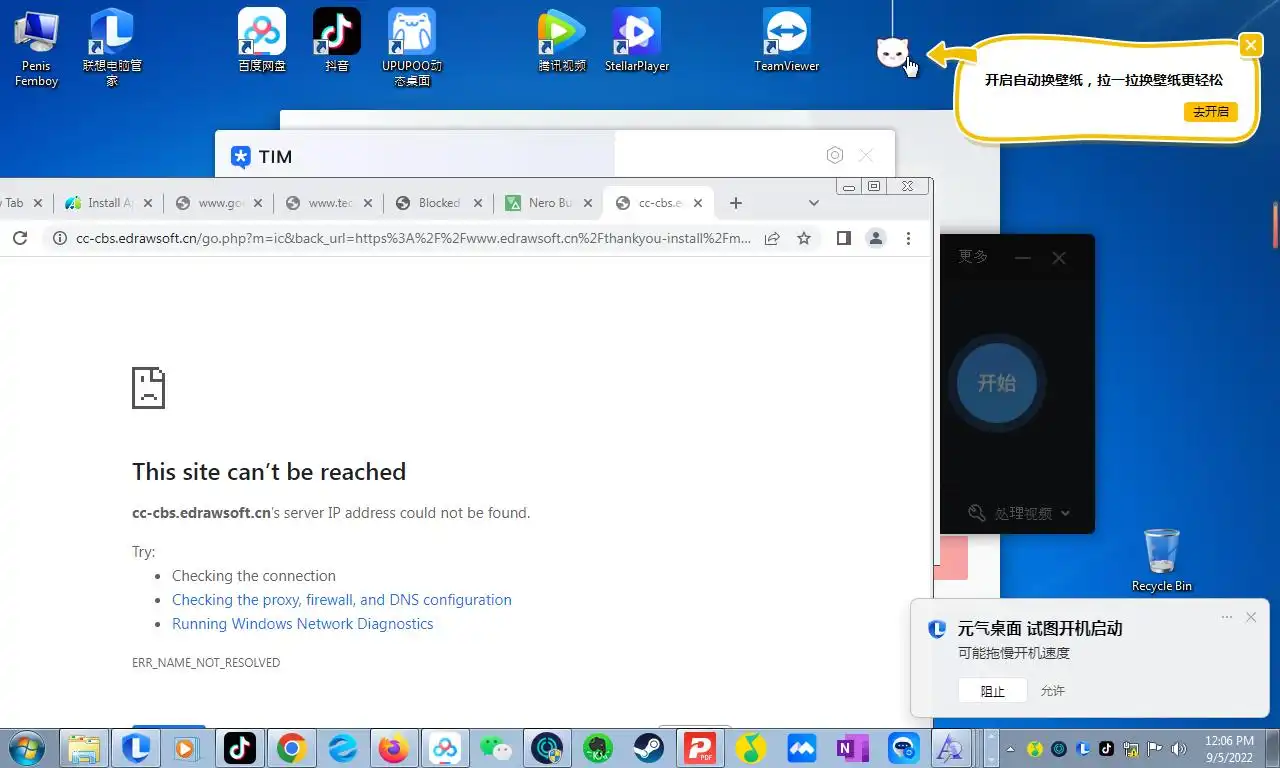
Task: Close the cc-cbs tab
Action: (x=698, y=203)
